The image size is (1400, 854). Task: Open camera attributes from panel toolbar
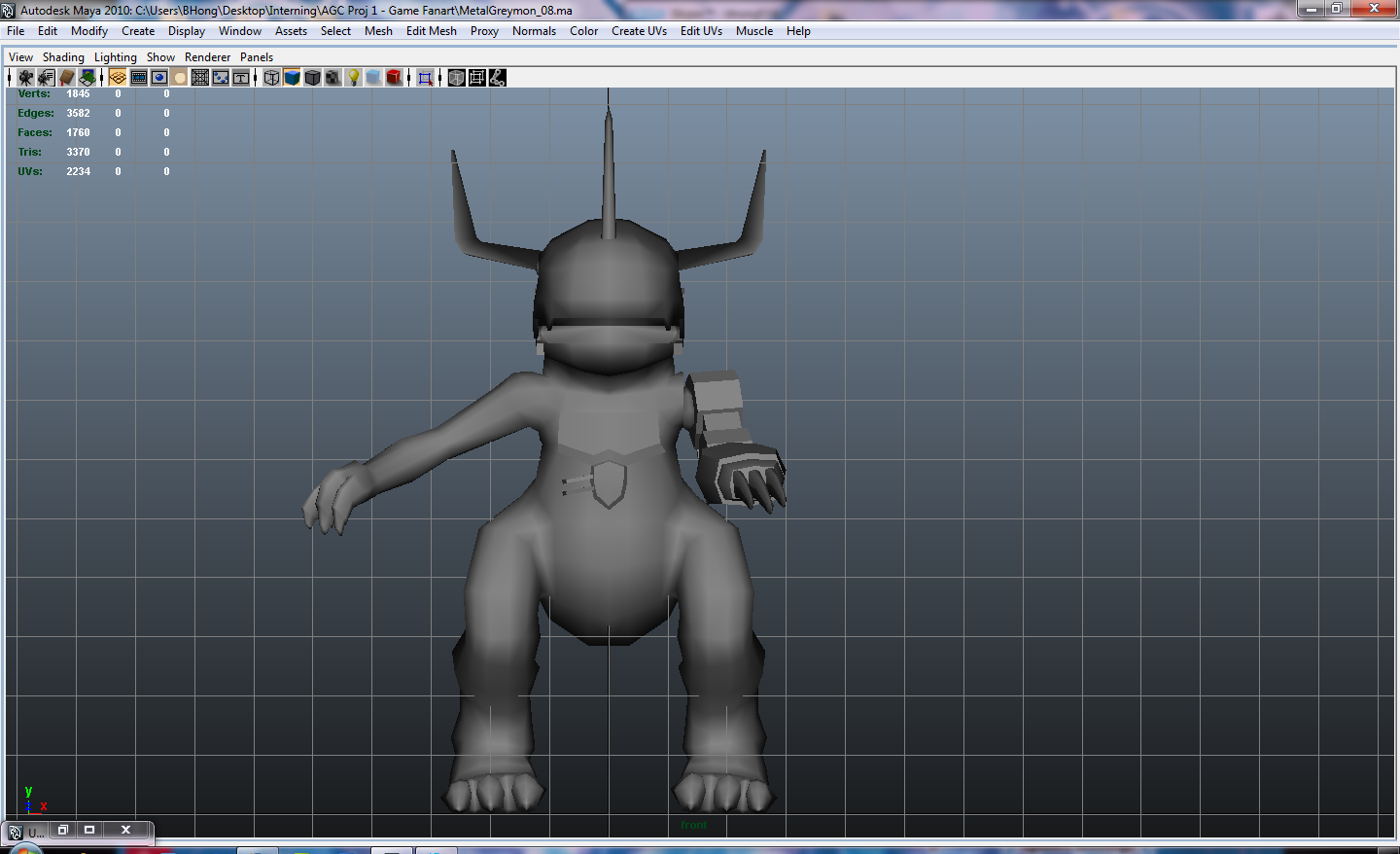(x=46, y=78)
